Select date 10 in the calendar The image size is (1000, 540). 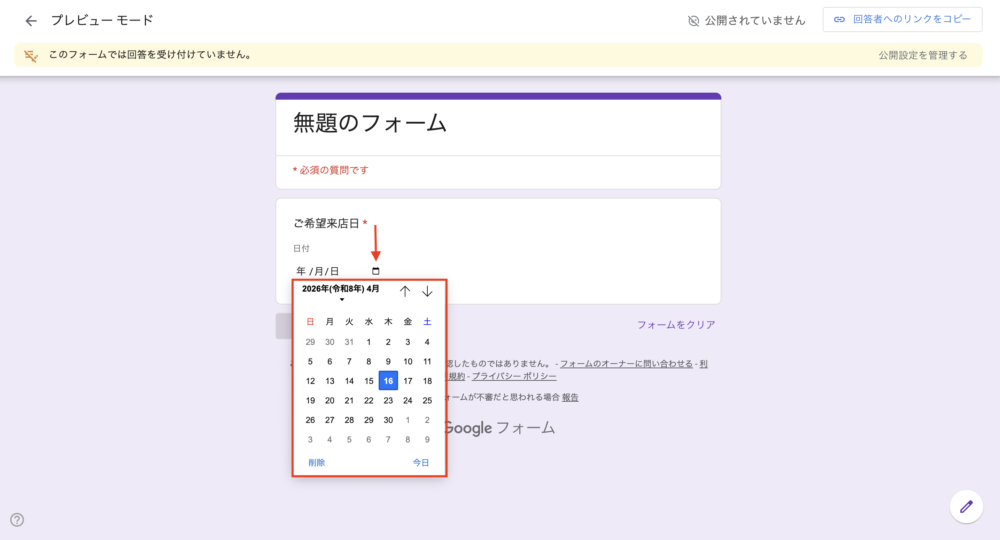coord(408,361)
